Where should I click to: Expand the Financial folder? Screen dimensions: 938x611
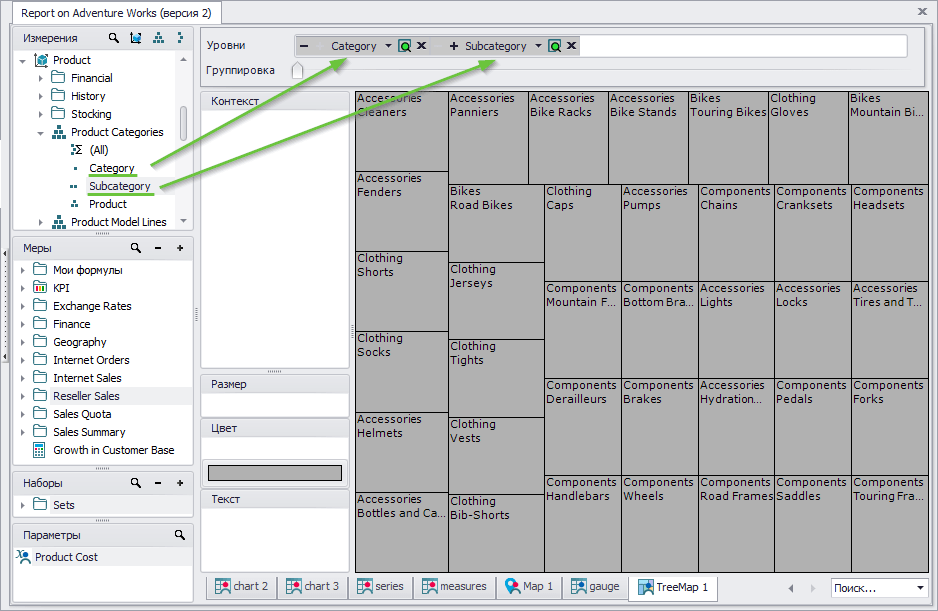click(x=41, y=78)
